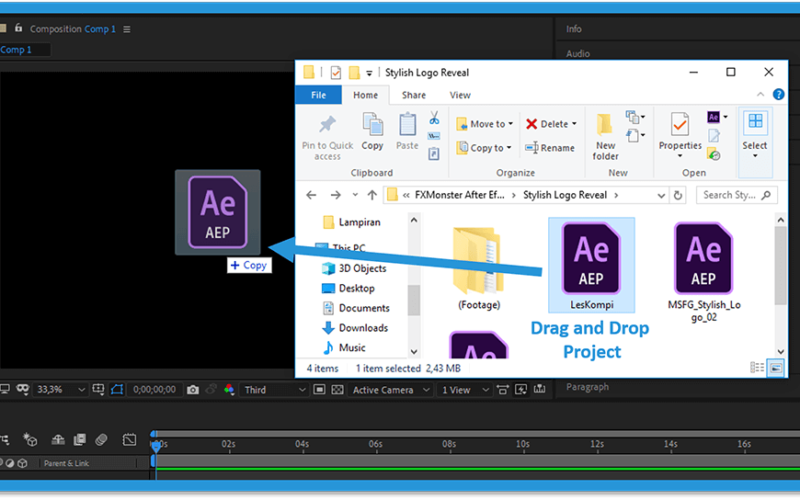Click the Copy path icon
800x500 pixels.
coord(434,136)
